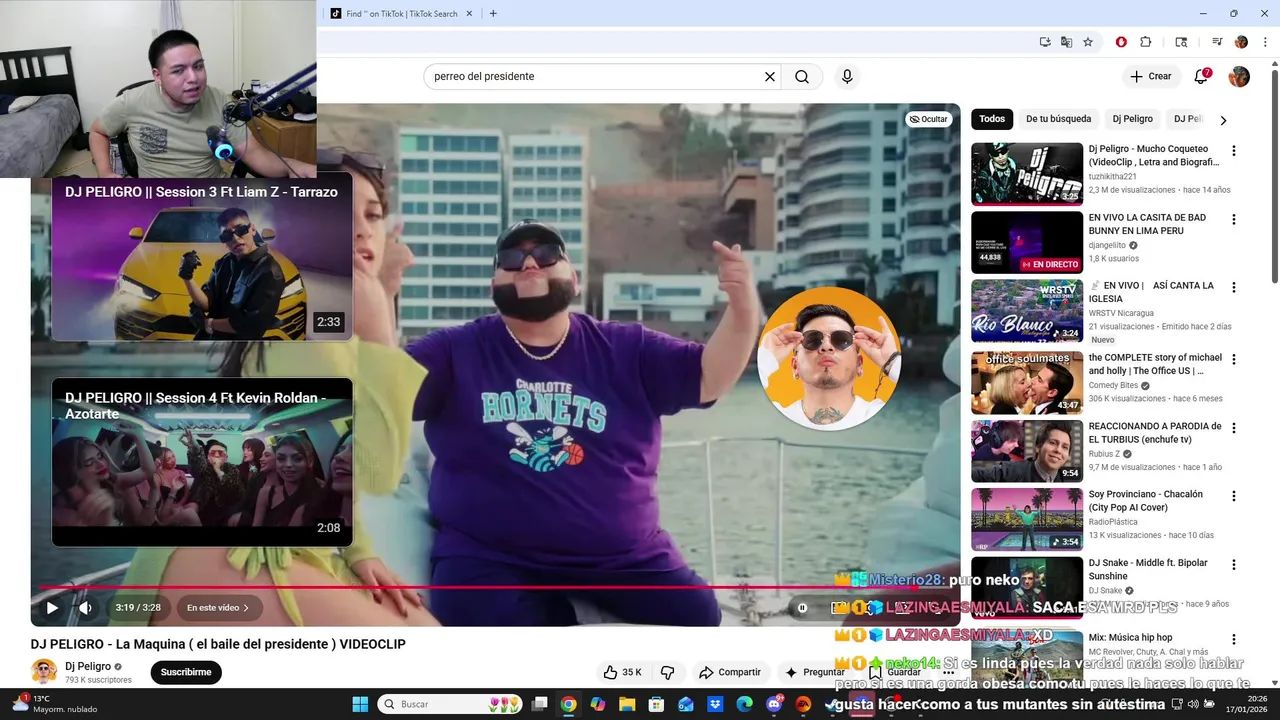
Task: Open options menu for 'Mix: Música hip hop'
Action: pos(1233,639)
